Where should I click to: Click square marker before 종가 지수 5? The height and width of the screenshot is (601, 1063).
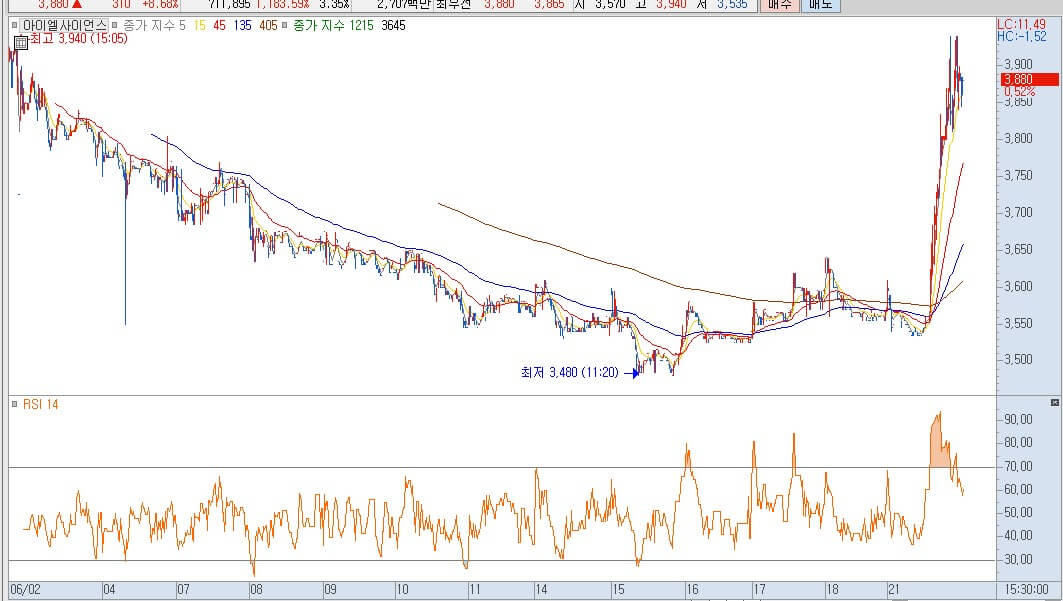point(115,25)
